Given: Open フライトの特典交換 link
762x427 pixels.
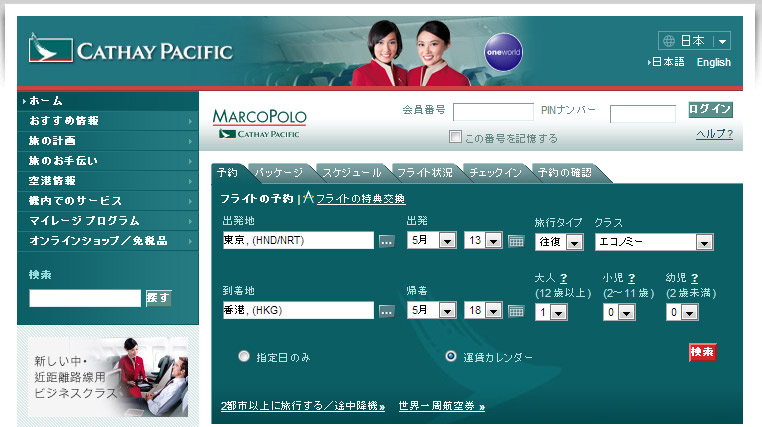Looking at the screenshot, I should (360, 199).
